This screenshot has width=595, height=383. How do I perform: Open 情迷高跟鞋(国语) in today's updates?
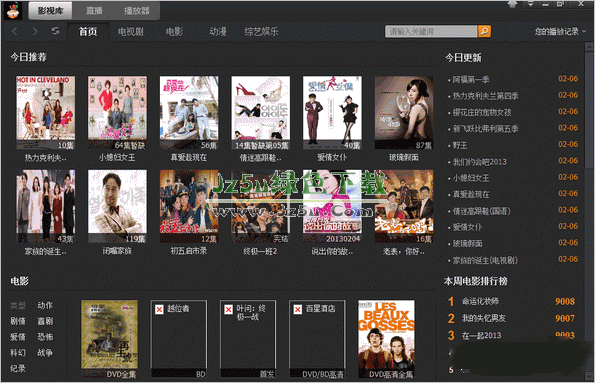tap(482, 211)
